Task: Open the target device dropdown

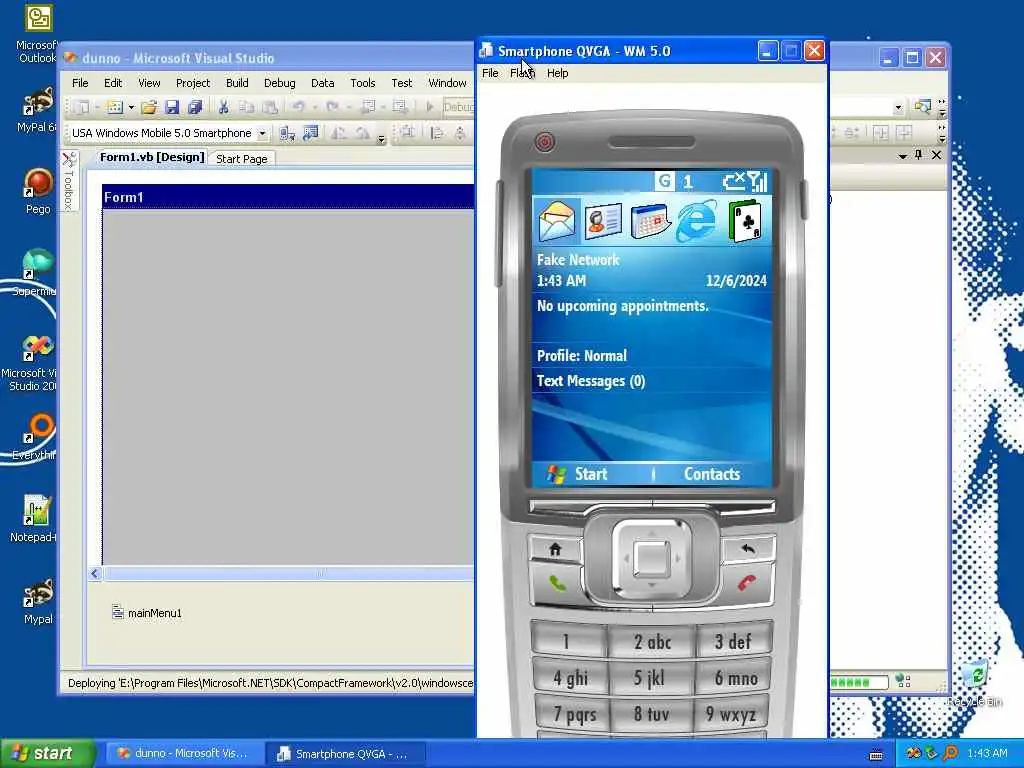Action: pos(262,133)
